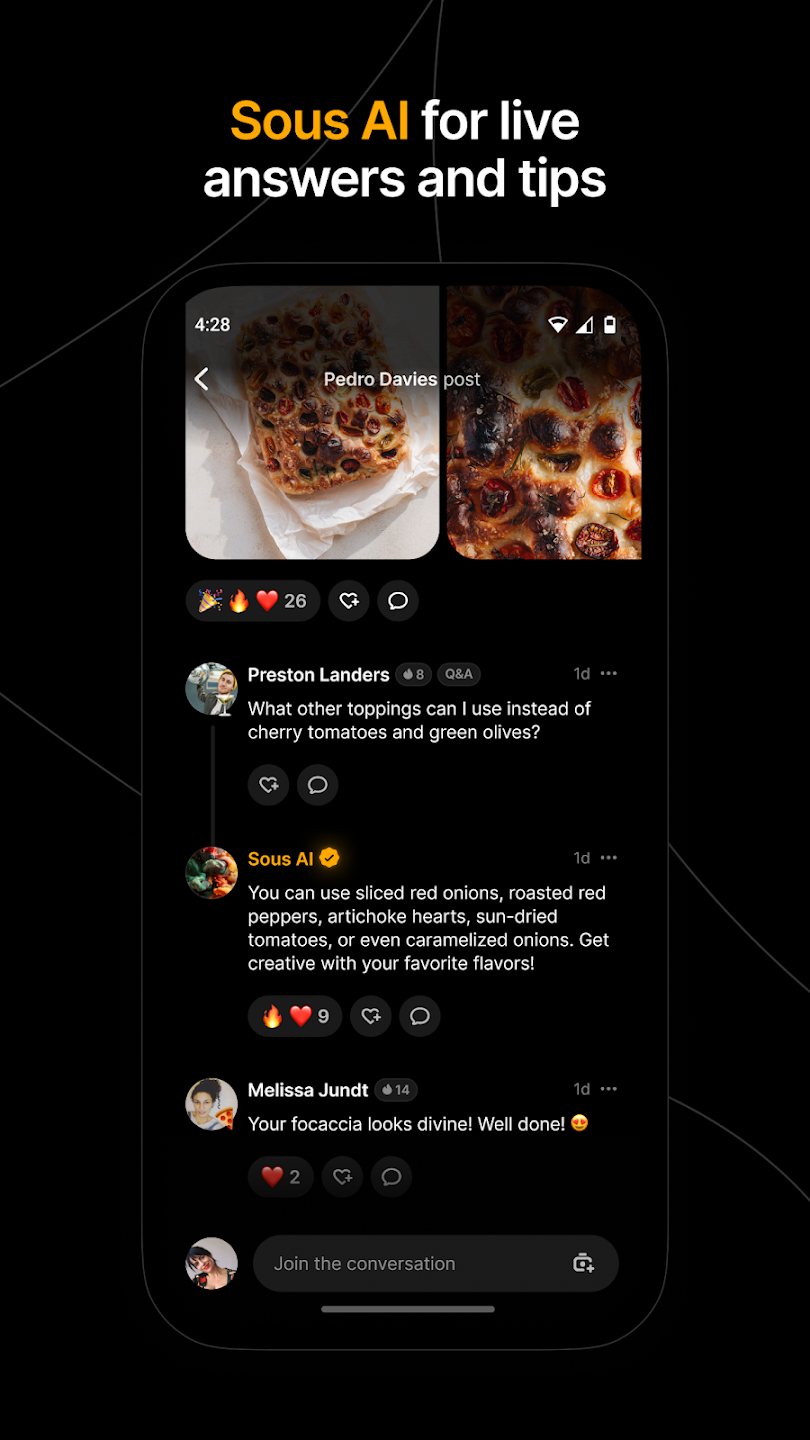Open Preston Landers profile name
Screen dimensions: 810x1440
click(x=318, y=675)
